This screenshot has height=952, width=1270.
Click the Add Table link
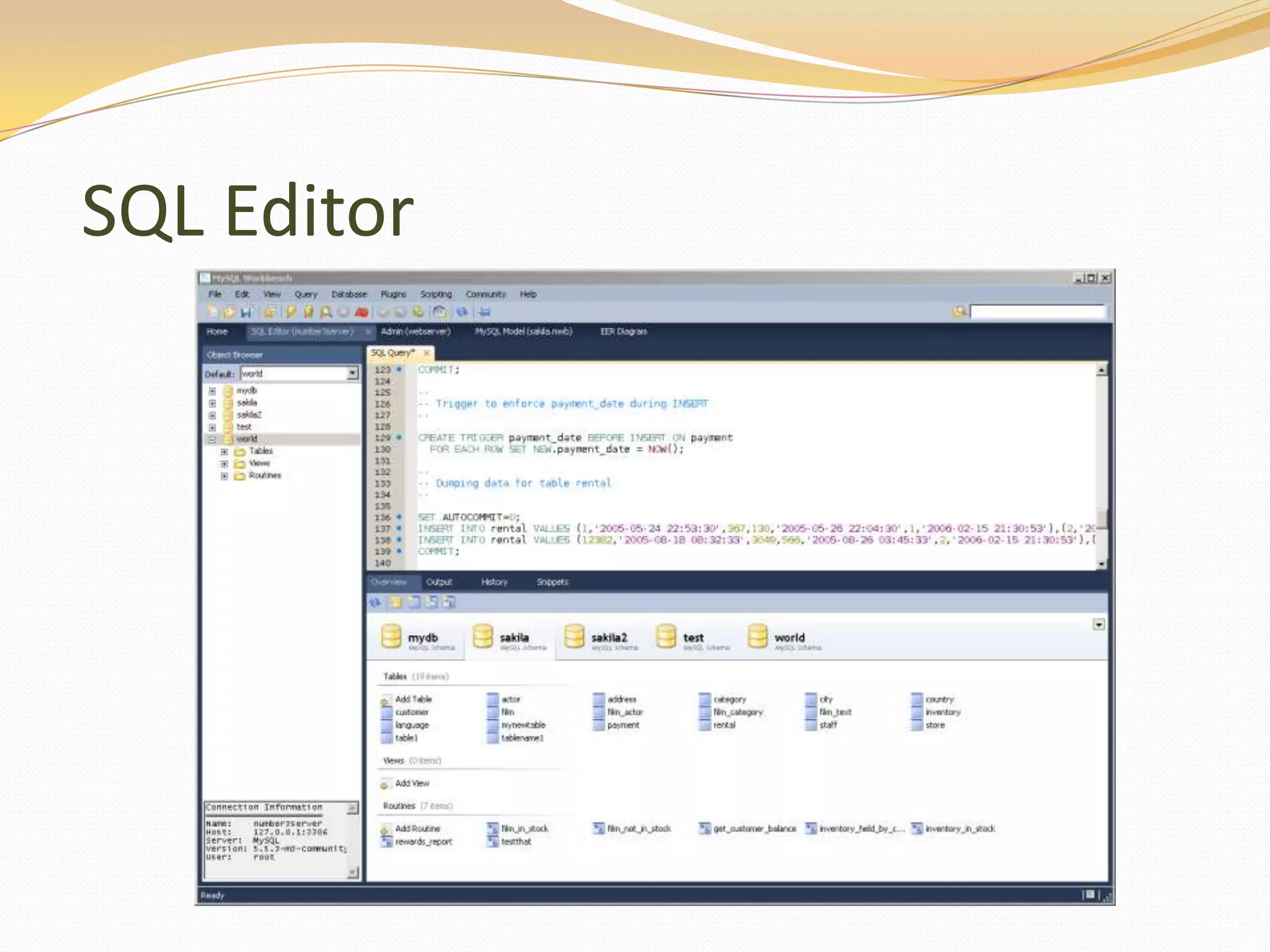click(x=413, y=699)
